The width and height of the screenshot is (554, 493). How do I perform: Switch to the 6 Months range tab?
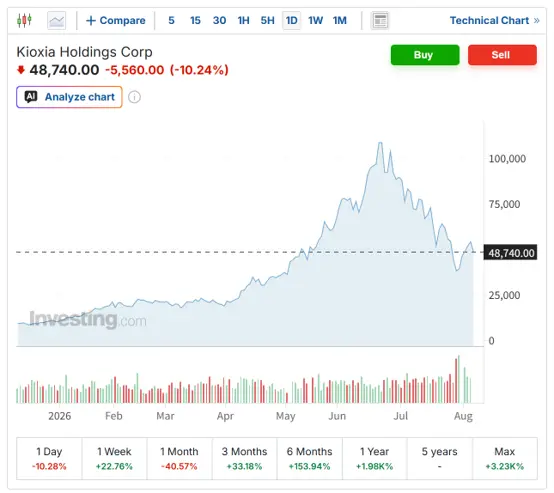[x=310, y=459]
